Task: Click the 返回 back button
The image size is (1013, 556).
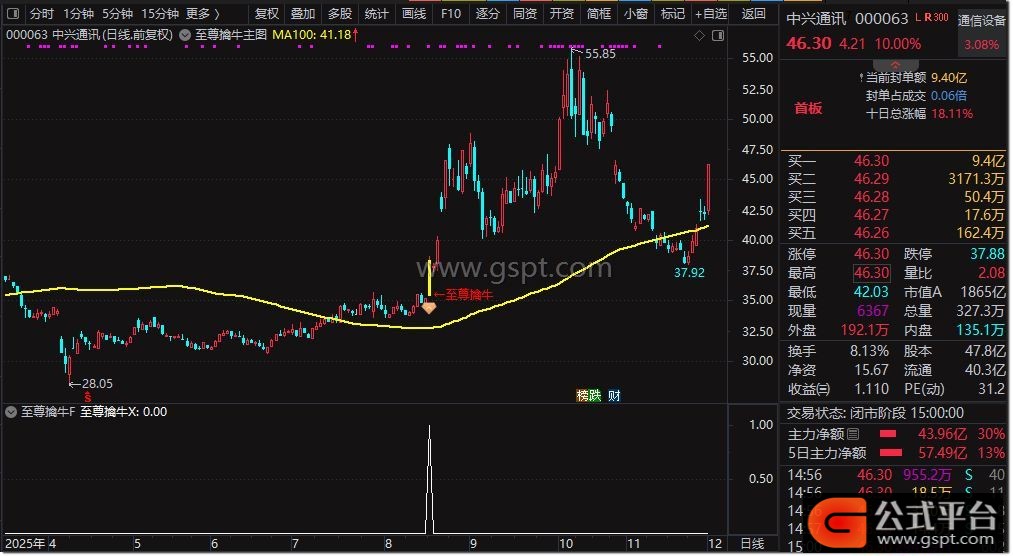Action: 754,14
